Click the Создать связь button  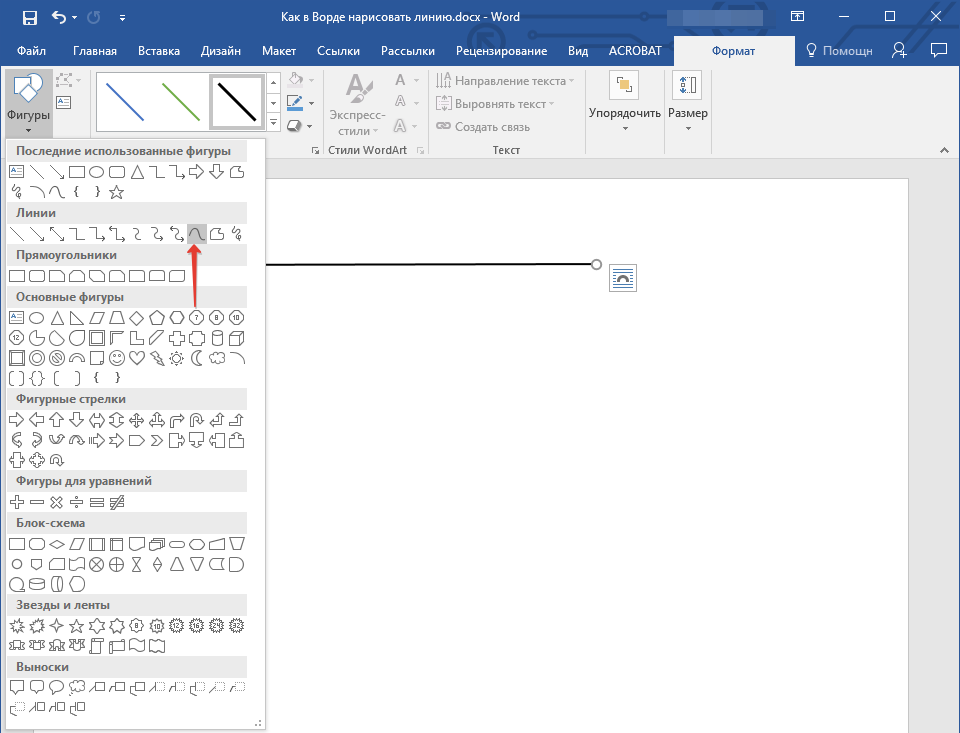483,127
